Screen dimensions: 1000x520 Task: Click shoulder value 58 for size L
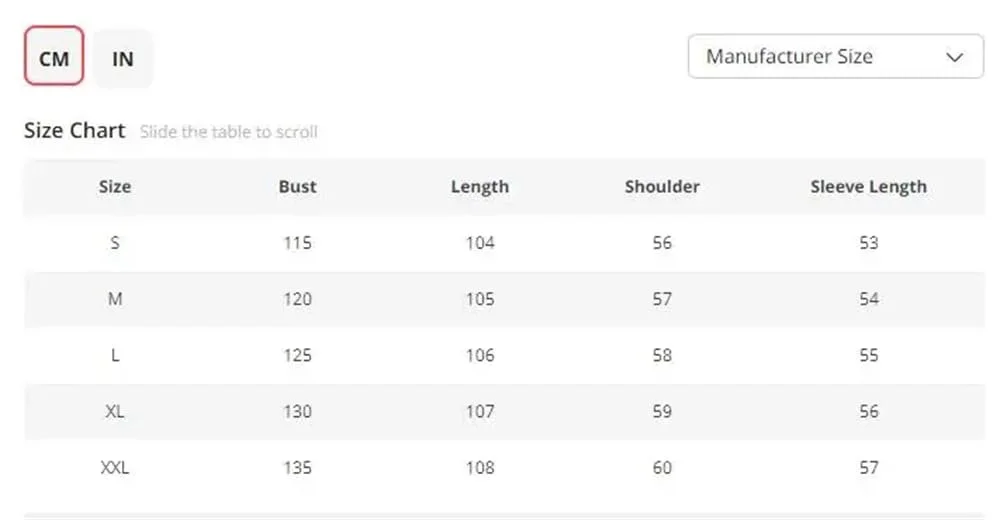click(662, 355)
